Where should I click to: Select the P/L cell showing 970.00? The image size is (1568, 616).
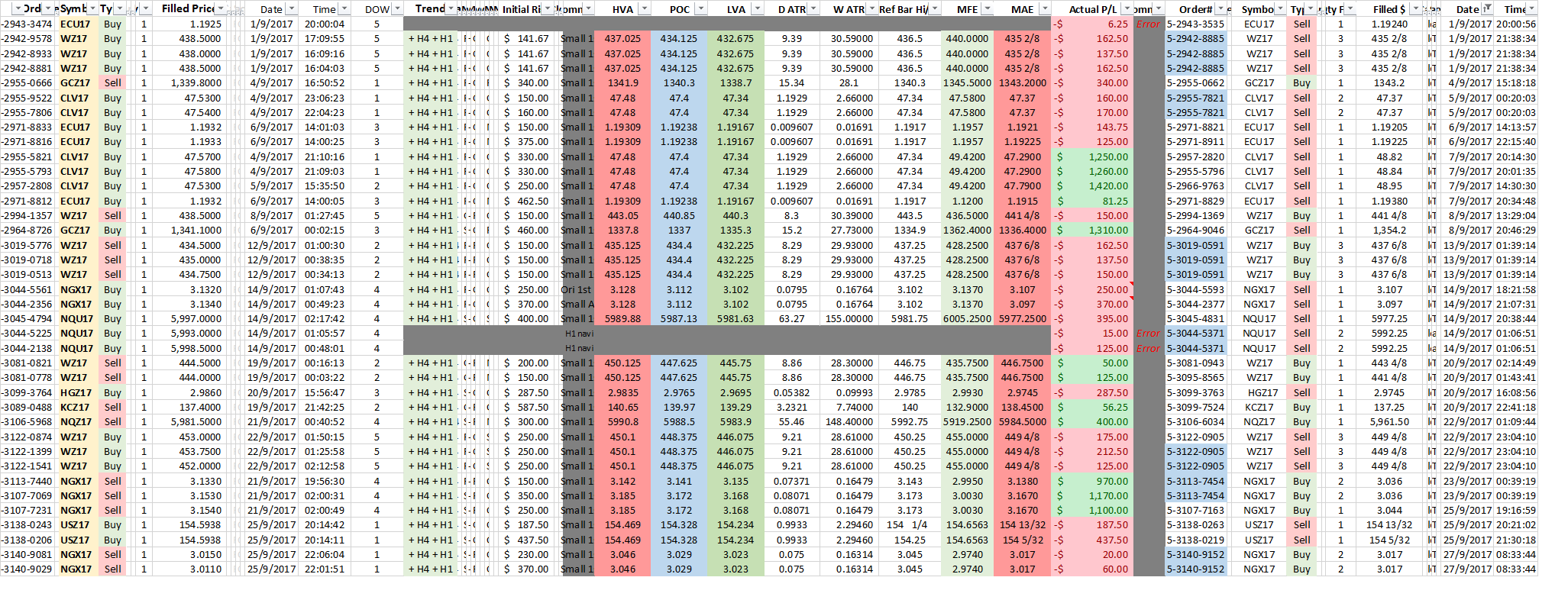click(1092, 482)
